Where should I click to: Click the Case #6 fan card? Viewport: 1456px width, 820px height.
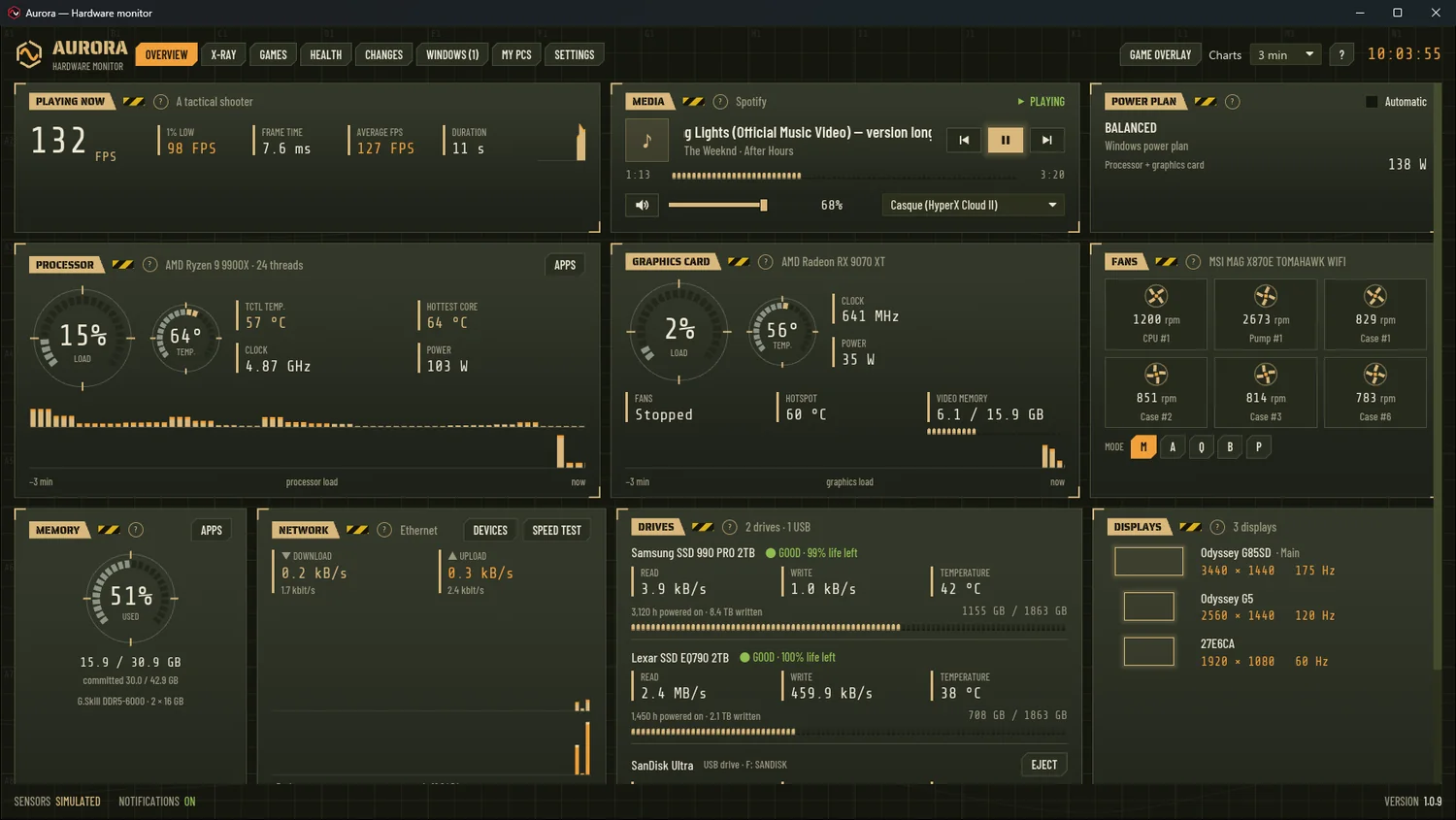[x=1375, y=392]
